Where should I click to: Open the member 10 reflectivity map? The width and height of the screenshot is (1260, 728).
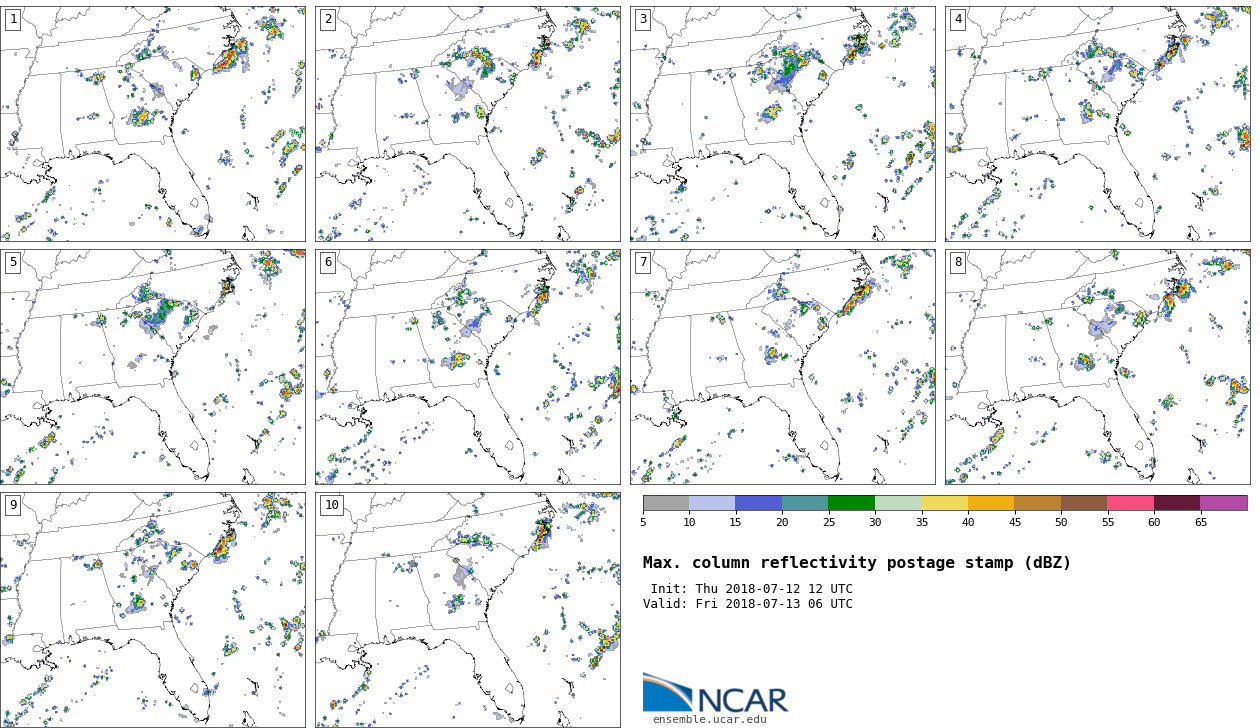[468, 609]
